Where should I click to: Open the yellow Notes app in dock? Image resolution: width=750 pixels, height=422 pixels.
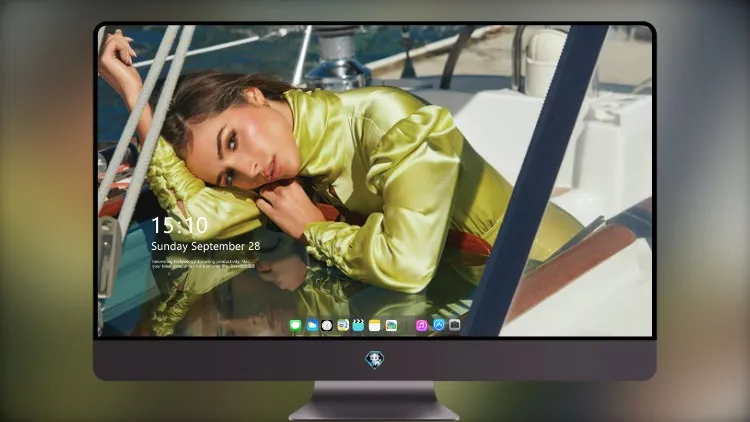pyautogui.click(x=375, y=326)
